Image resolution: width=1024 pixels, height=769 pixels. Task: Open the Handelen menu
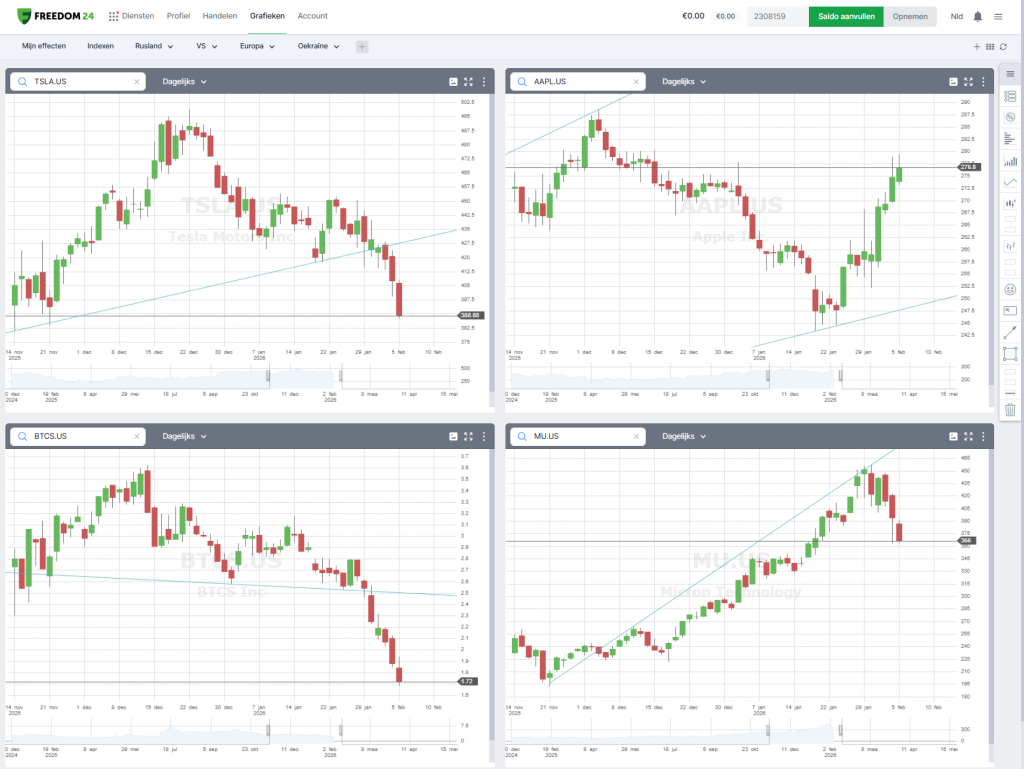(220, 16)
